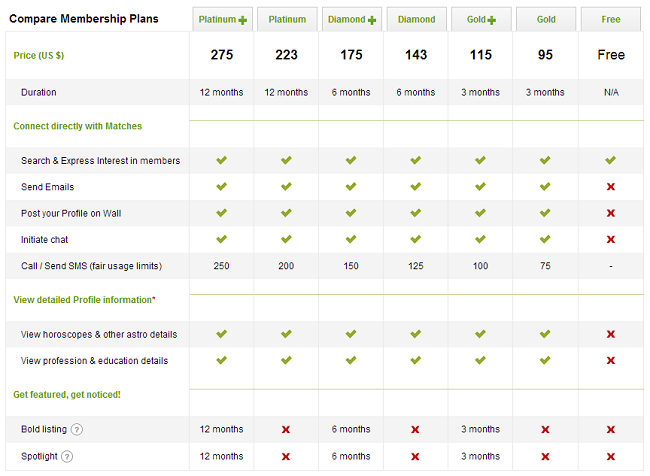Select the Diamond plan tab
Viewport: 650px width, 476px height.
417,19
